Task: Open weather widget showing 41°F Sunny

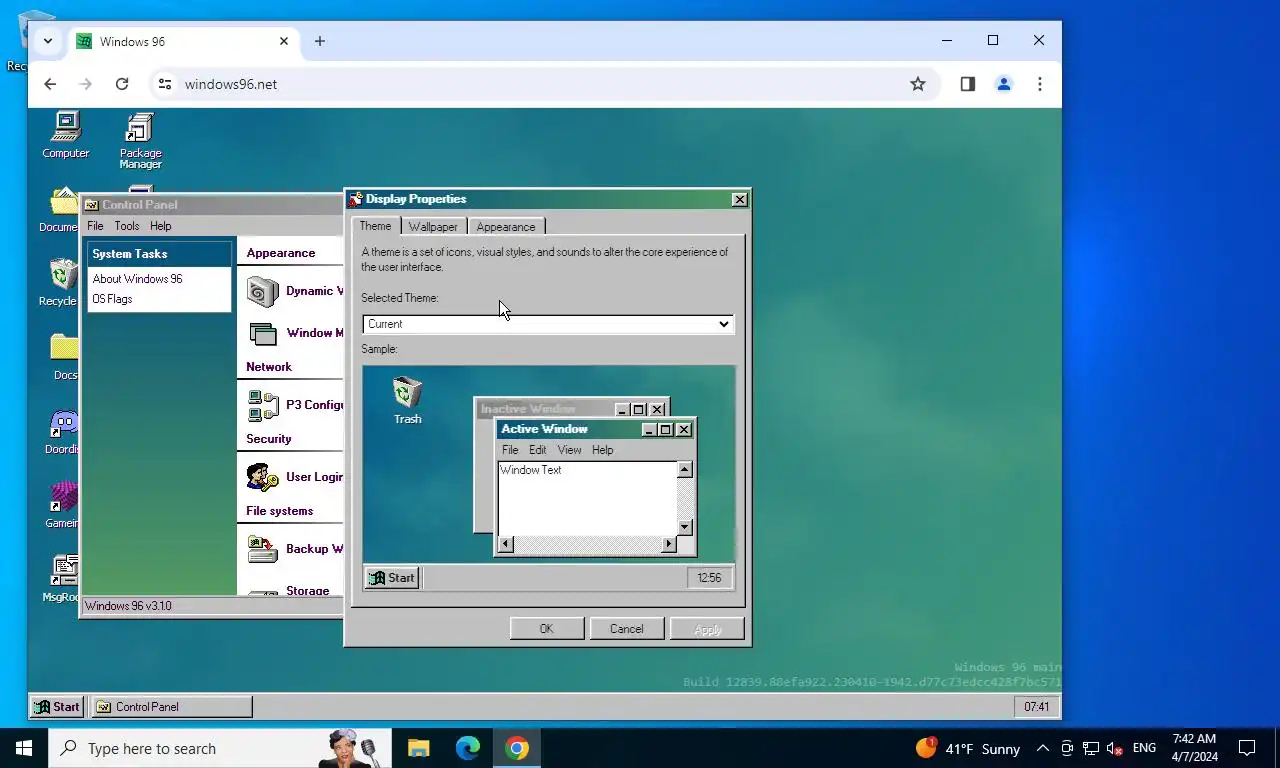Action: point(967,748)
